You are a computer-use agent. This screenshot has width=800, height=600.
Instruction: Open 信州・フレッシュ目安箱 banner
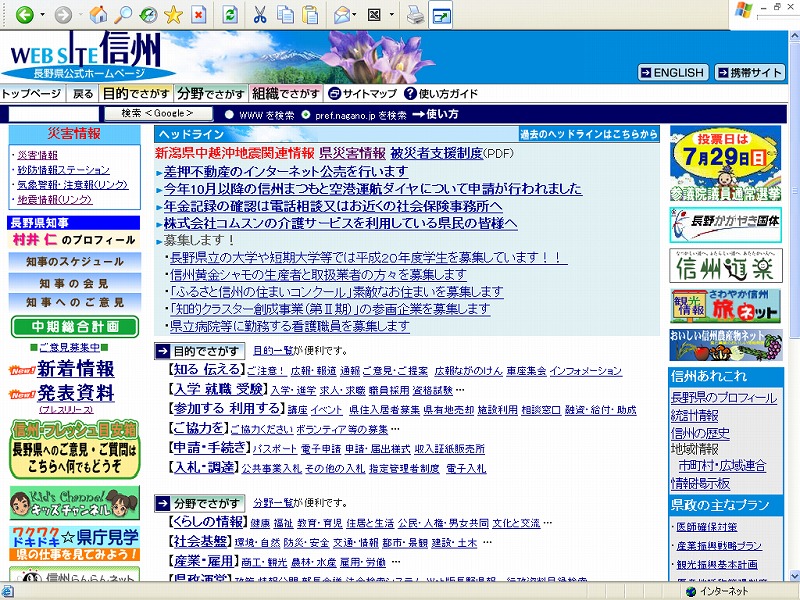point(74,449)
